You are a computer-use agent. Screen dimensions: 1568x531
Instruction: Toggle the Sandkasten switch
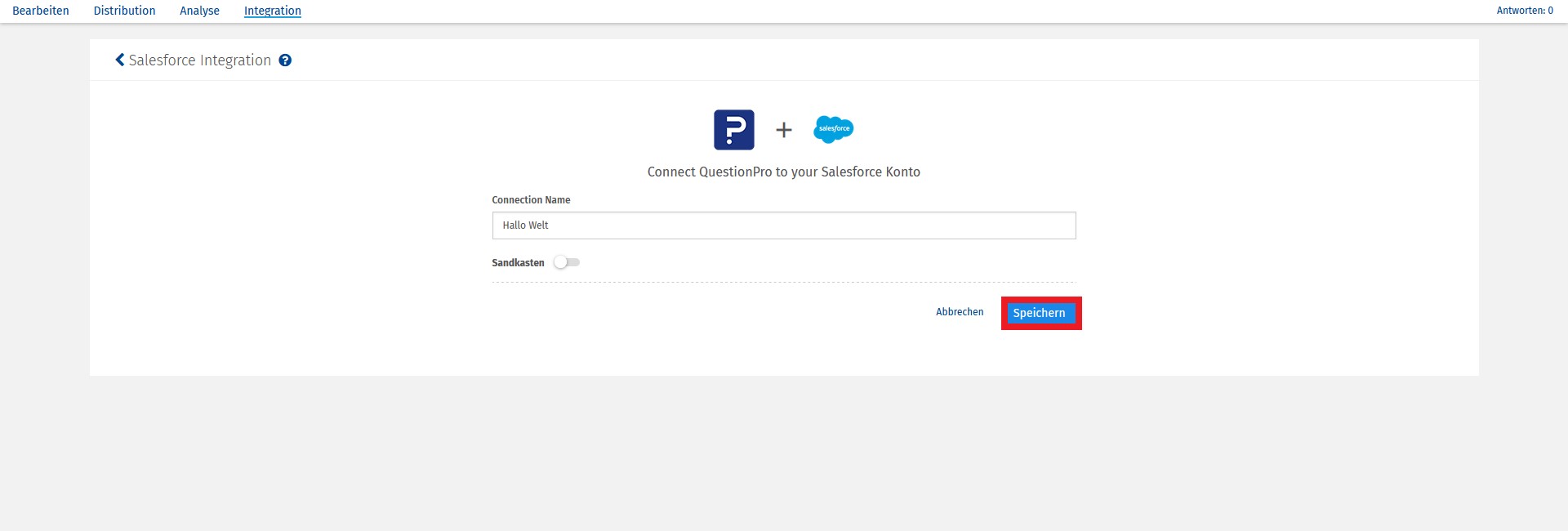[x=566, y=262]
